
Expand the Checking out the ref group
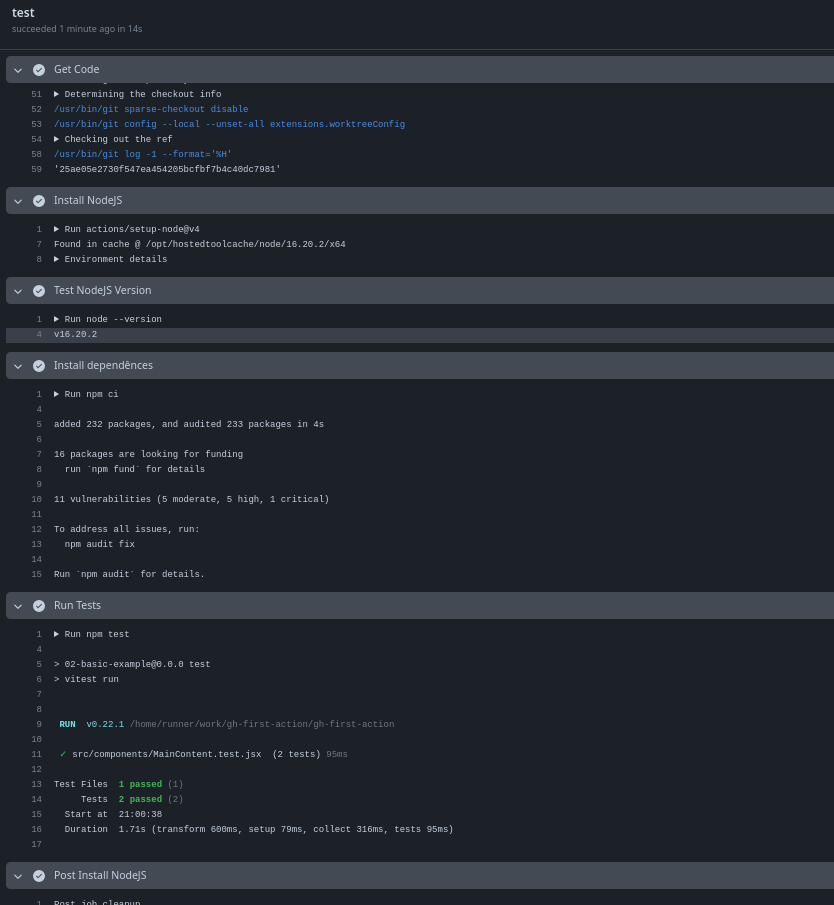tap(57, 139)
